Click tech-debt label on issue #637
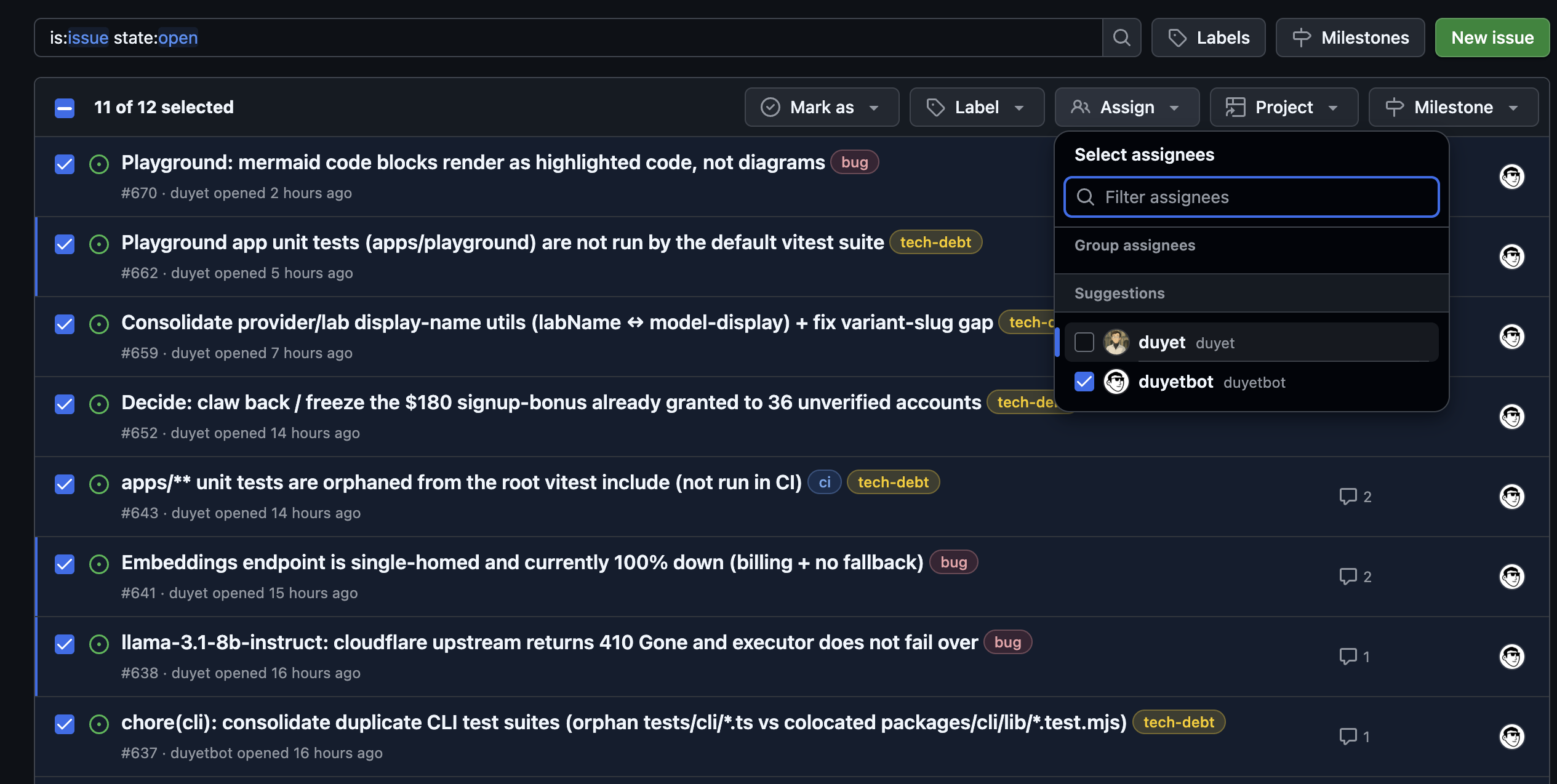The image size is (1557, 784). click(x=1179, y=722)
